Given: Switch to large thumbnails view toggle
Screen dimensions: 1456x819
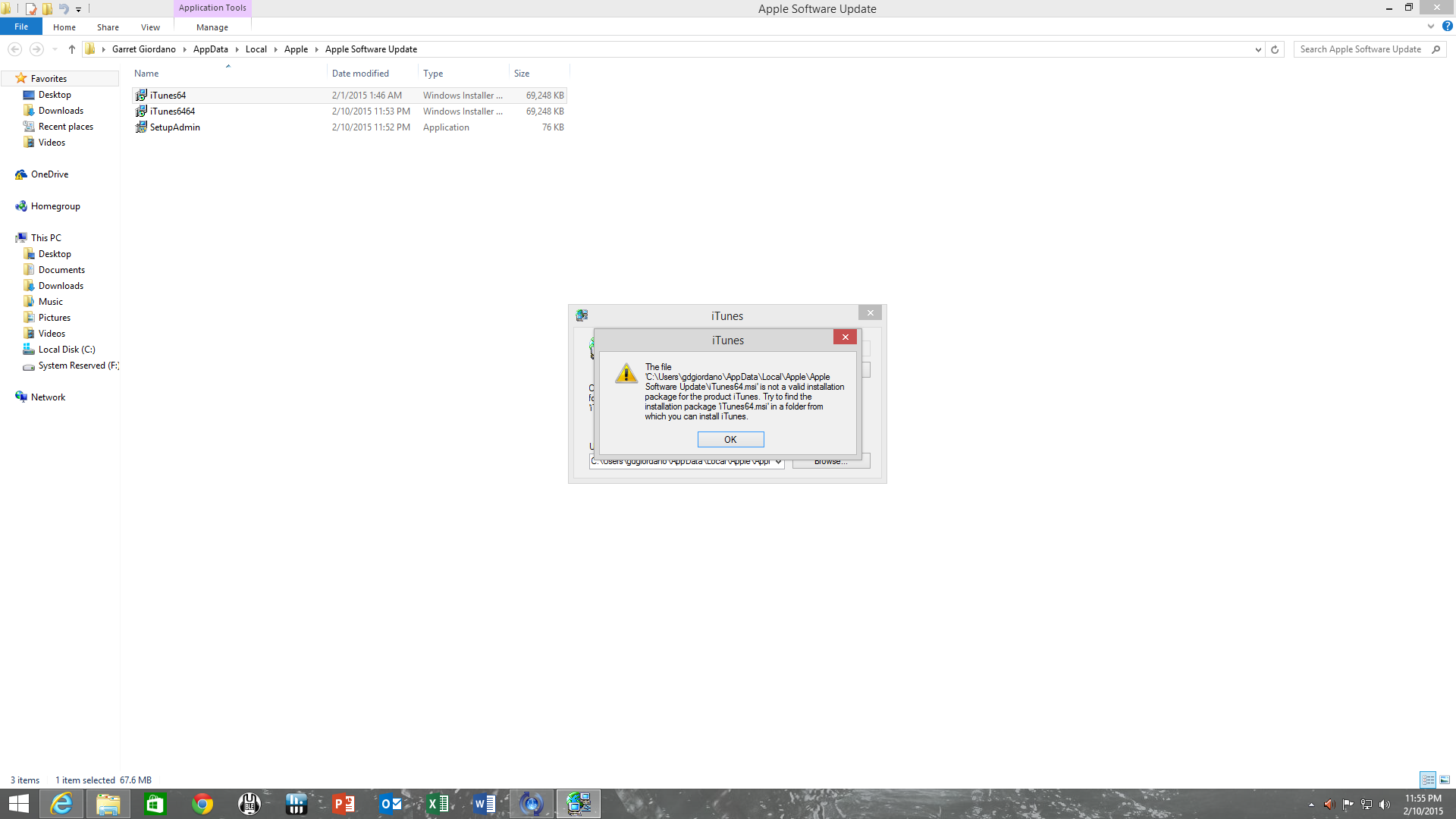Looking at the screenshot, I should pos(1445,780).
